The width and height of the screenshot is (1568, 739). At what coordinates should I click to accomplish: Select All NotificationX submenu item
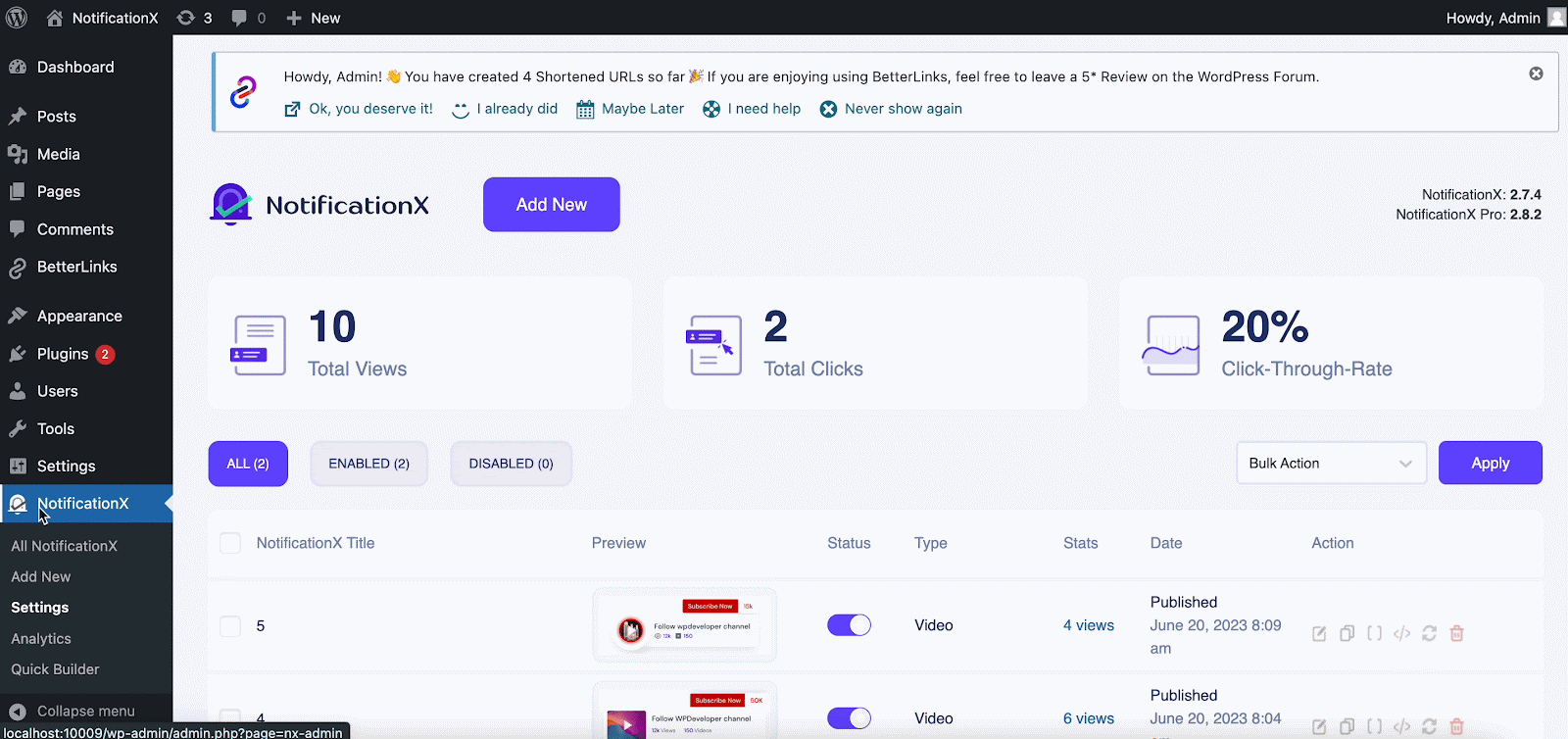click(x=64, y=546)
